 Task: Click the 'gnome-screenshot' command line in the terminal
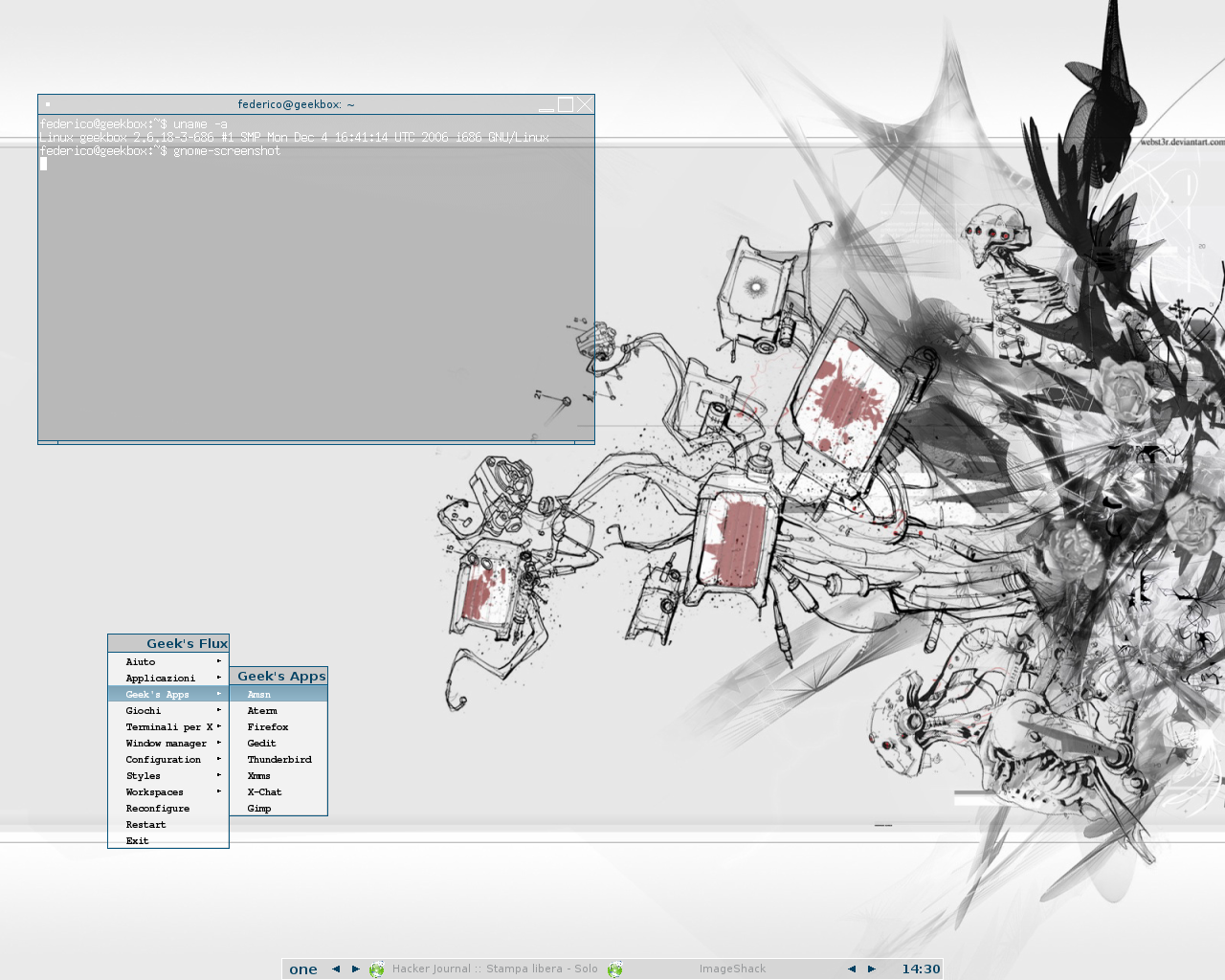161,150
